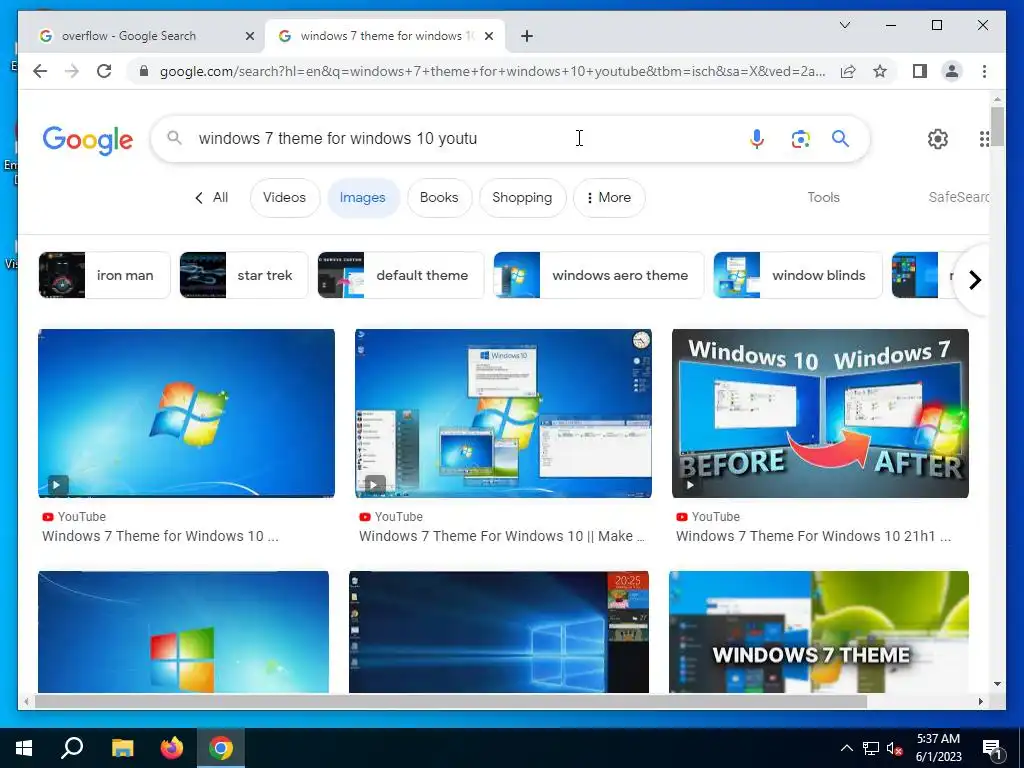Screen dimensions: 1024x768
Task: Switch to the Shopping filter
Action: 522,197
